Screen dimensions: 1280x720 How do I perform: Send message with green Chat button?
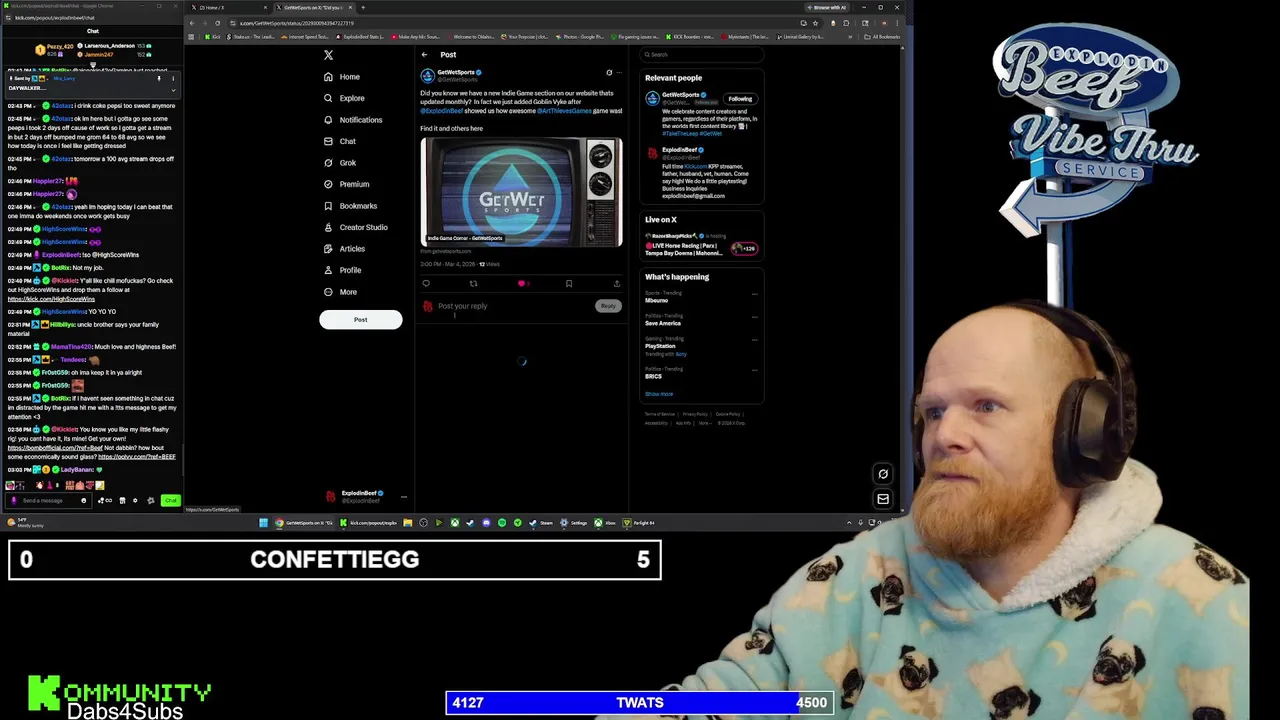[x=171, y=501]
